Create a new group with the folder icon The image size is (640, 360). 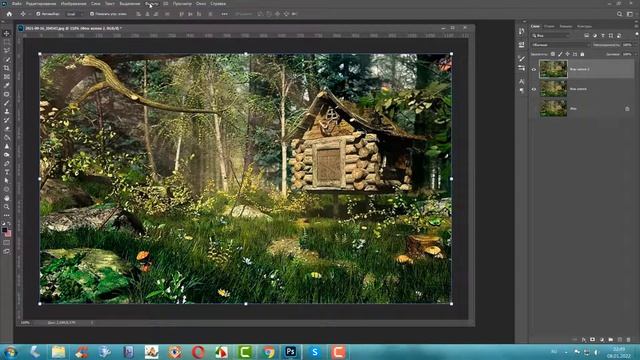pos(611,340)
